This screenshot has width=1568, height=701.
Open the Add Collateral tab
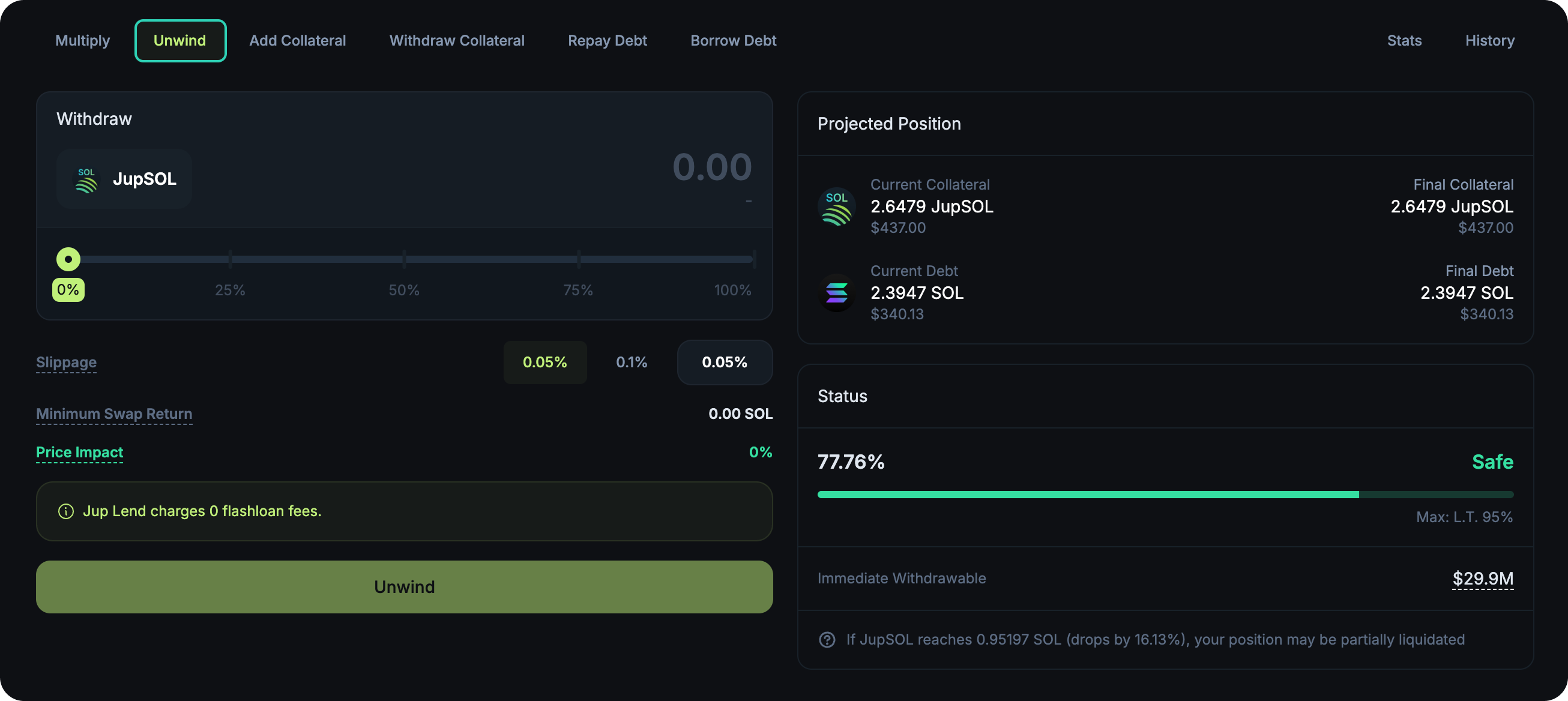297,41
